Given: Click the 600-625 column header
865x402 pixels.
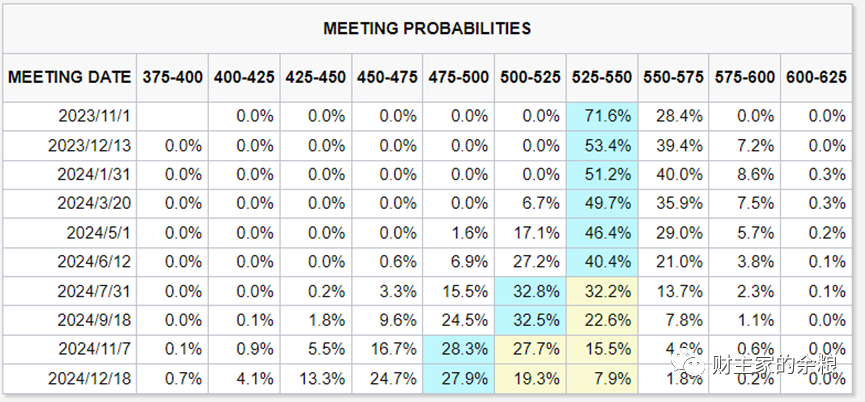Looking at the screenshot, I should click(x=816, y=77).
